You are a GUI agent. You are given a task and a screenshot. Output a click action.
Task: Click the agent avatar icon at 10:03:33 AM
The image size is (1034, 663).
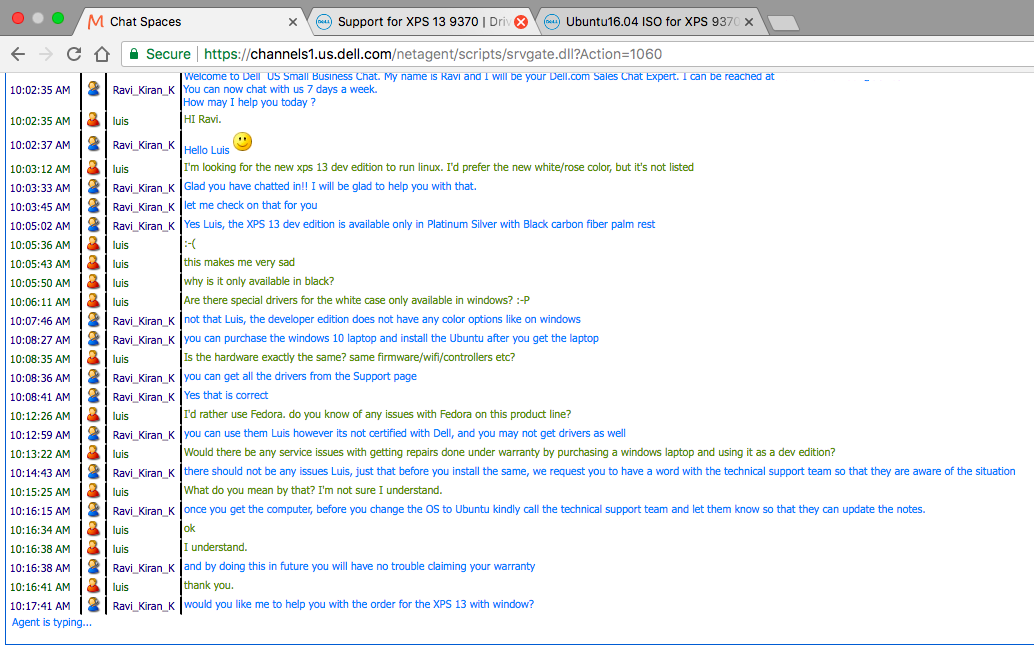(94, 187)
